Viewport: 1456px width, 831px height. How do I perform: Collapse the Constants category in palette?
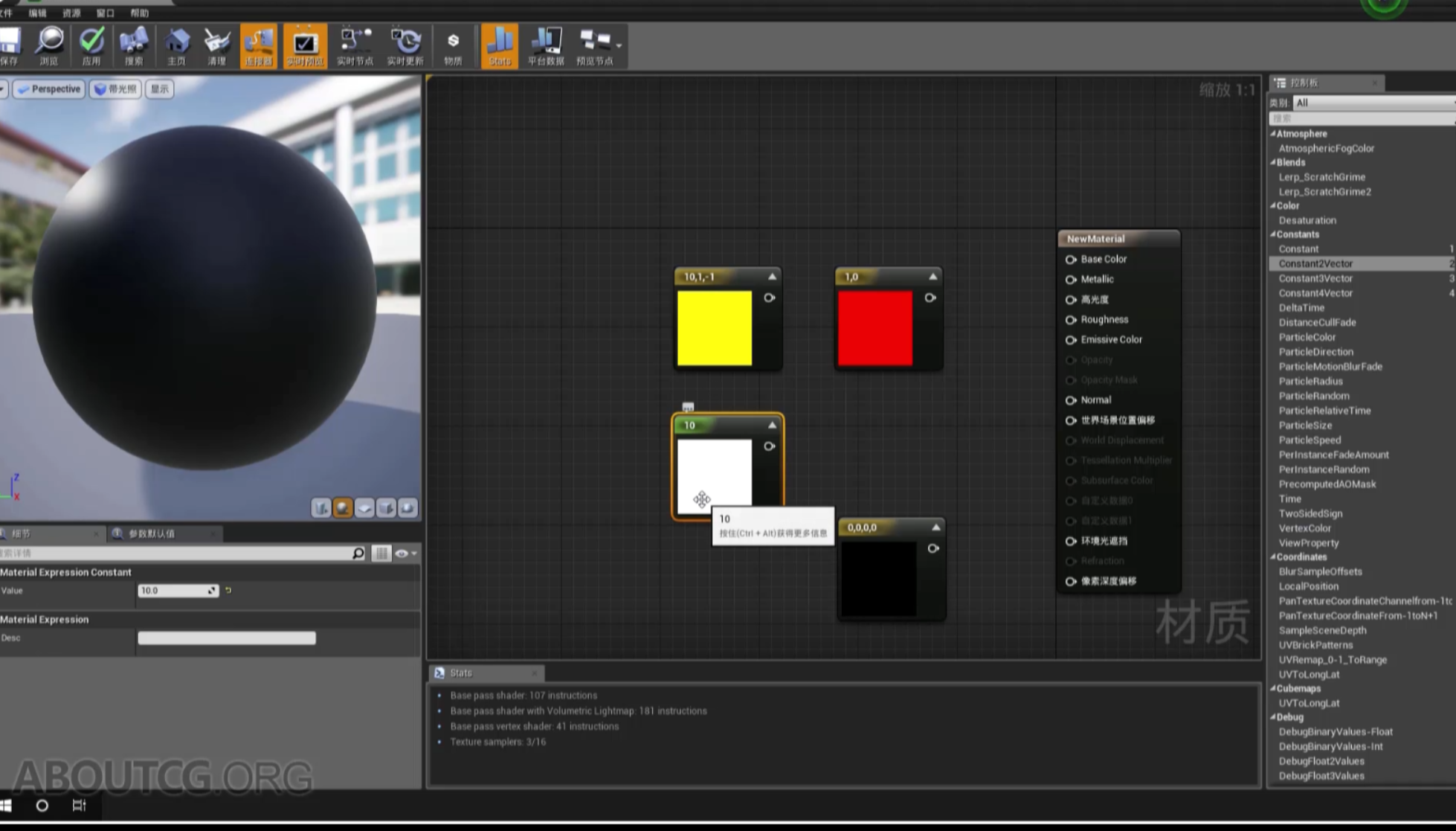tap(1274, 234)
